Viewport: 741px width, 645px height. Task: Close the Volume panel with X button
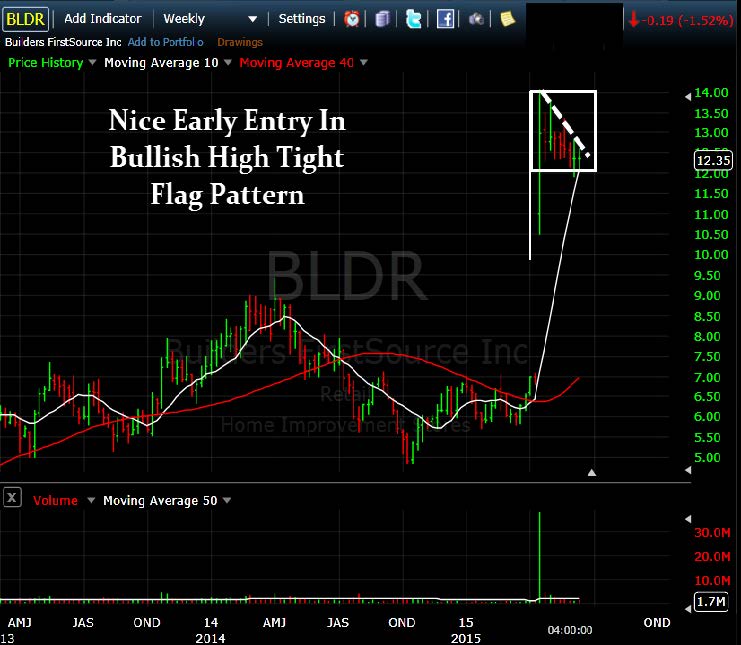click(x=12, y=498)
